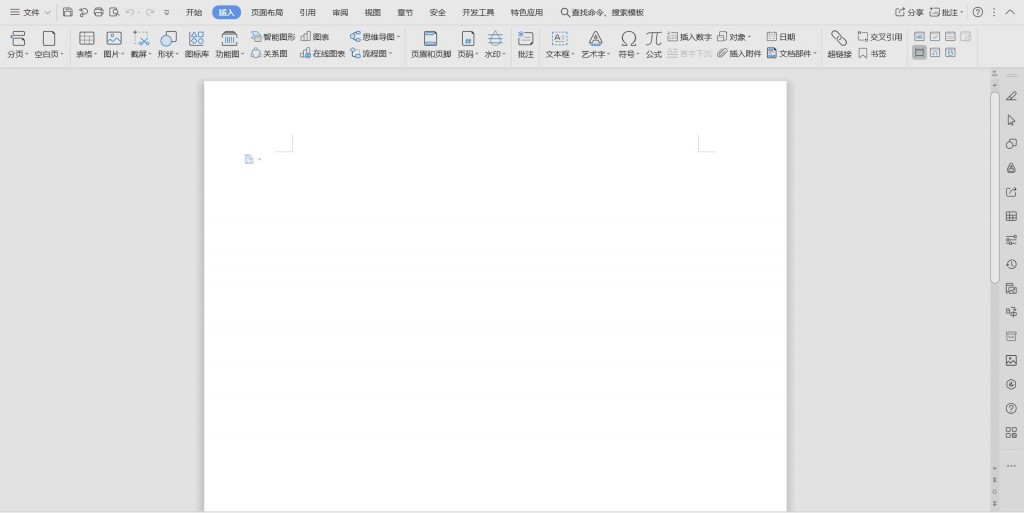The width and height of the screenshot is (1024, 513).
Task: Expand the 对象 object dropdown
Action: pos(734,37)
